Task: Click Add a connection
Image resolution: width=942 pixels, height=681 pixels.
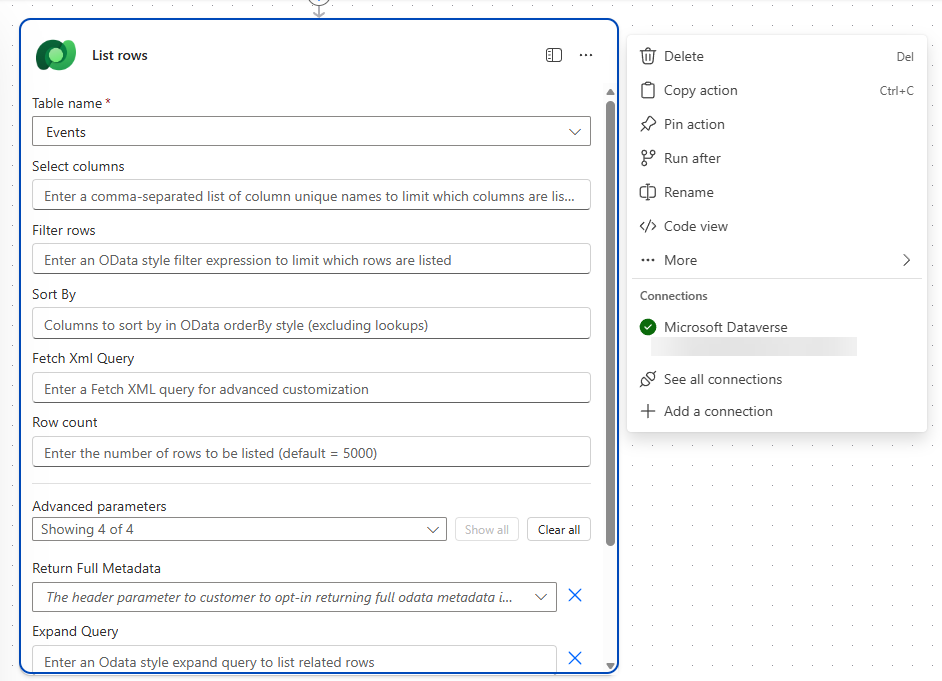Action: pos(717,411)
